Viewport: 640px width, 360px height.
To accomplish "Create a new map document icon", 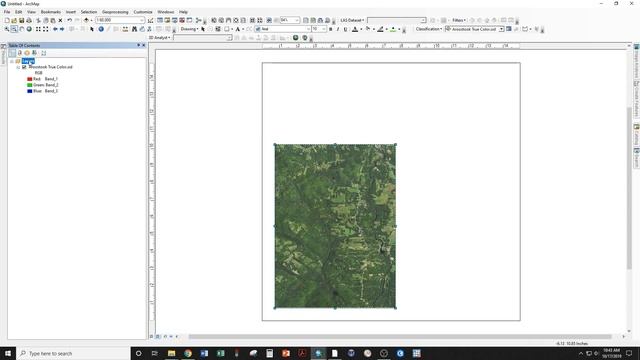I will coord(7,20).
